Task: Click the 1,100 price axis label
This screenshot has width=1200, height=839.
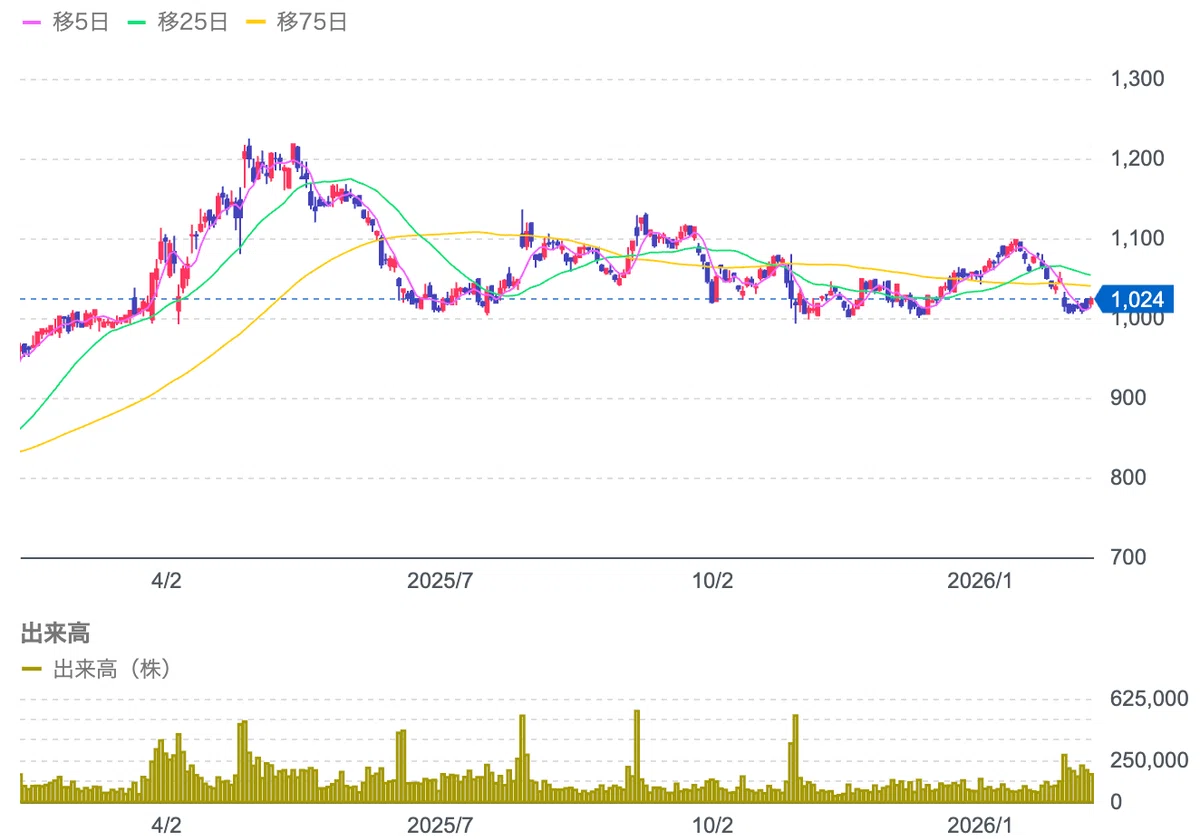Action: (1138, 239)
